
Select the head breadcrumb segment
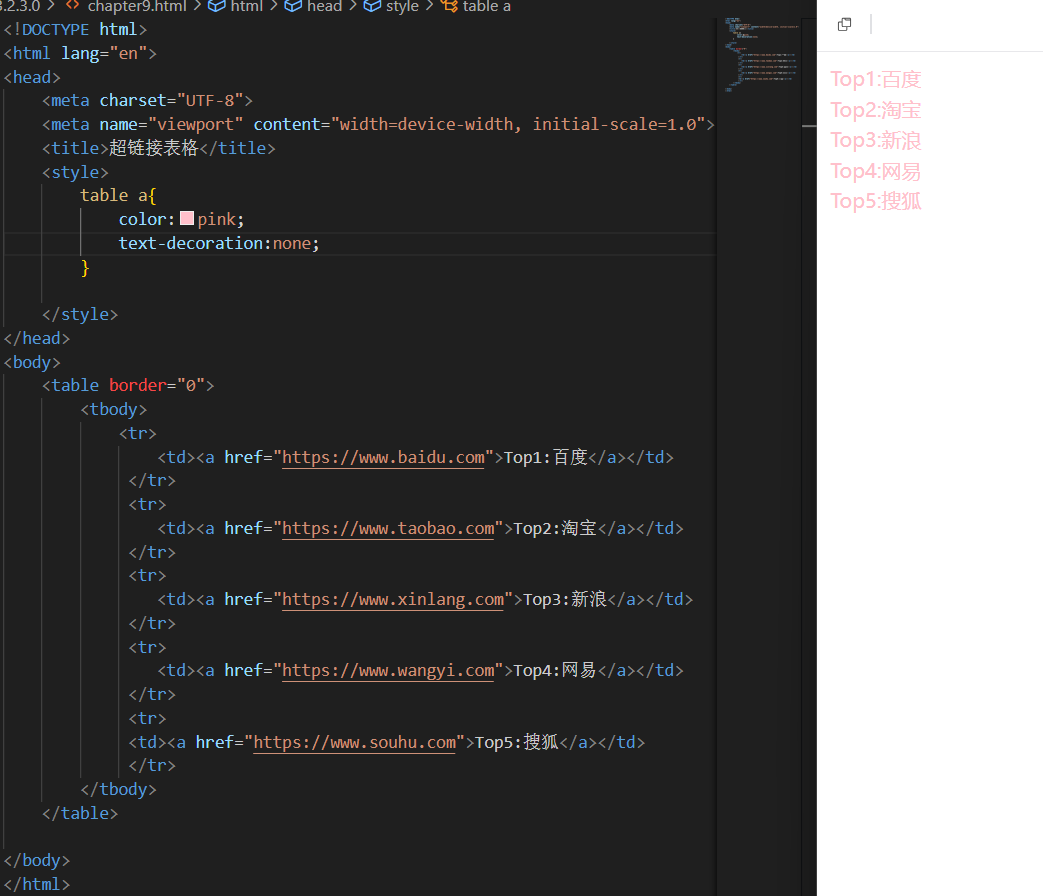coord(325,7)
